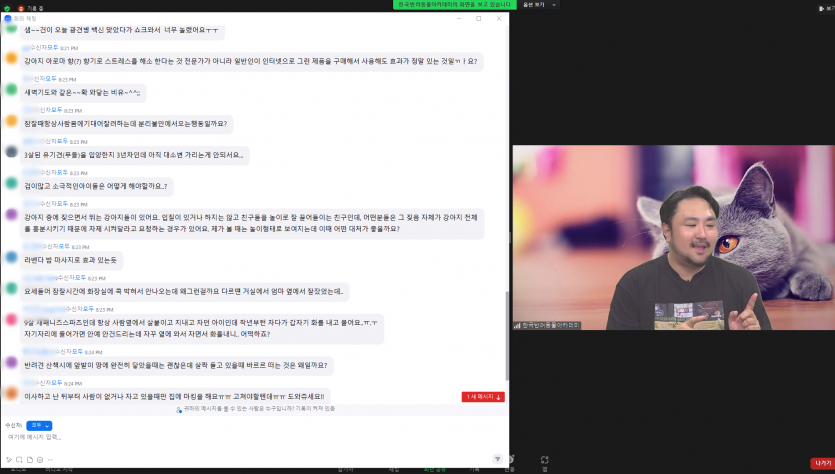Image resolution: width=835 pixels, height=474 pixels.
Task: Click the chat scrollbar thumb
Action: click(506, 336)
